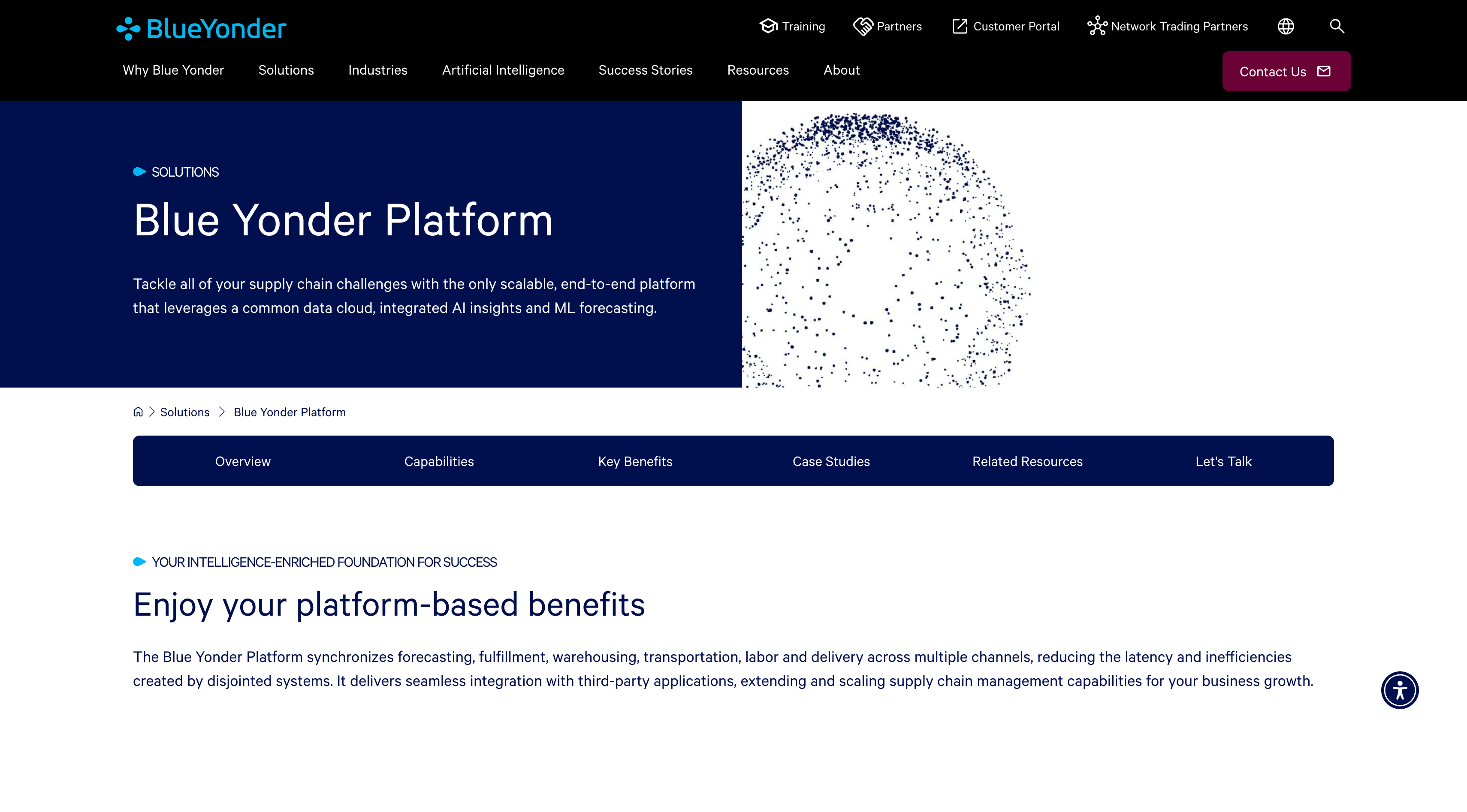Image resolution: width=1467 pixels, height=812 pixels.
Task: Open the accessibility options widget
Action: point(1399,690)
